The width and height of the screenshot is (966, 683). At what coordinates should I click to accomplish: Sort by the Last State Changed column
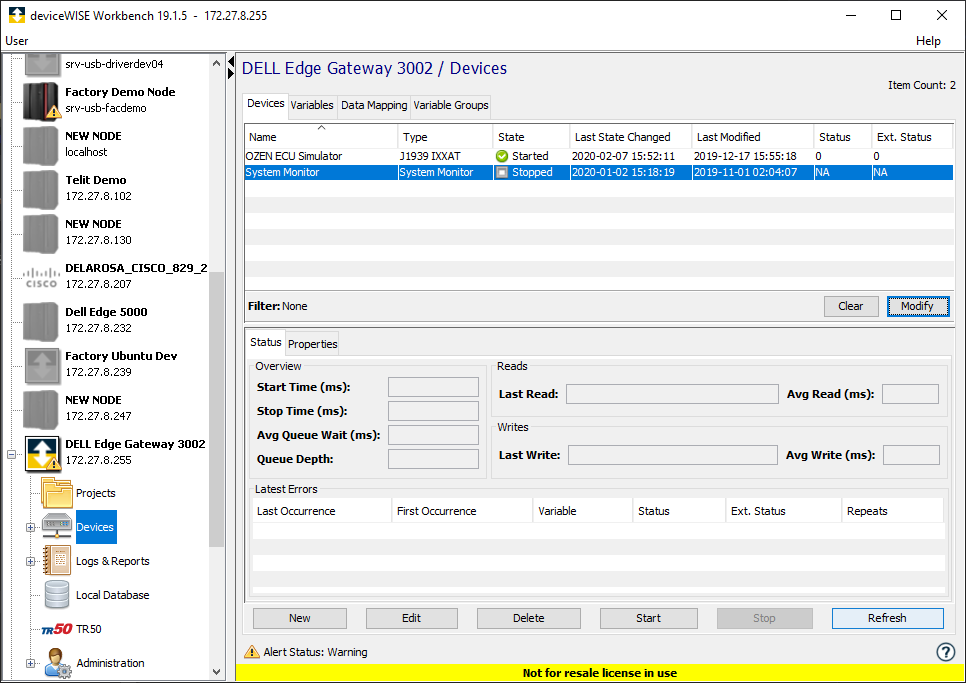(x=631, y=137)
